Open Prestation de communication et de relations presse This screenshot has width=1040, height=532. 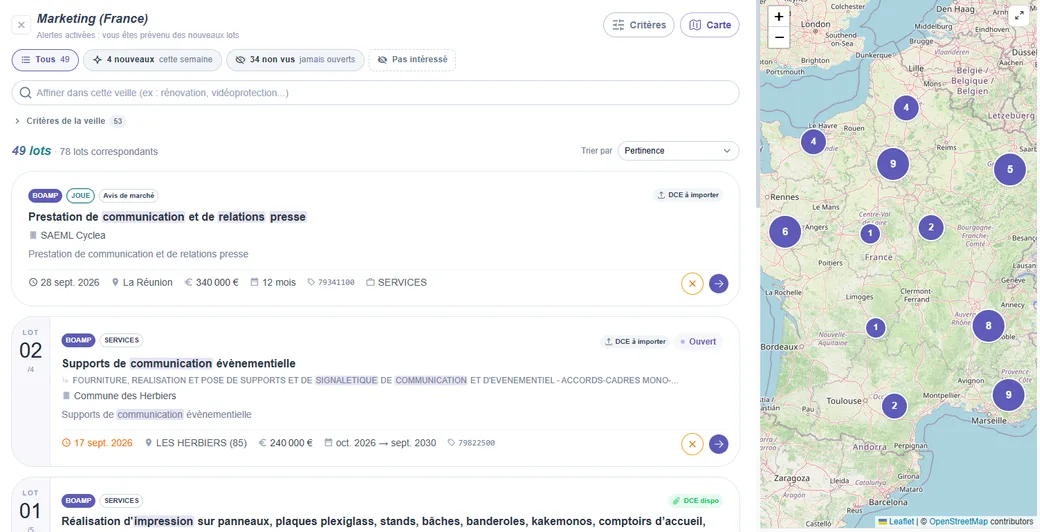[167, 217]
